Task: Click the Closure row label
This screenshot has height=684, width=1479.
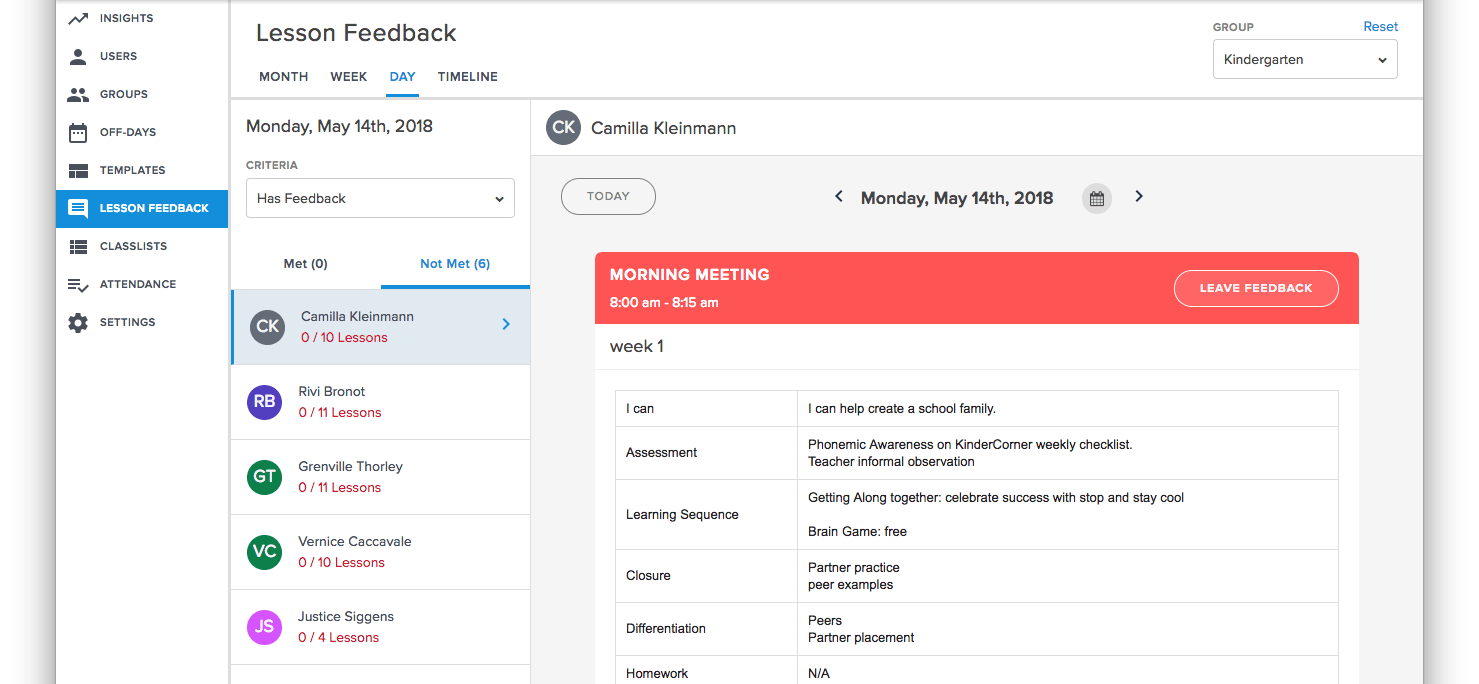Action: tap(648, 576)
